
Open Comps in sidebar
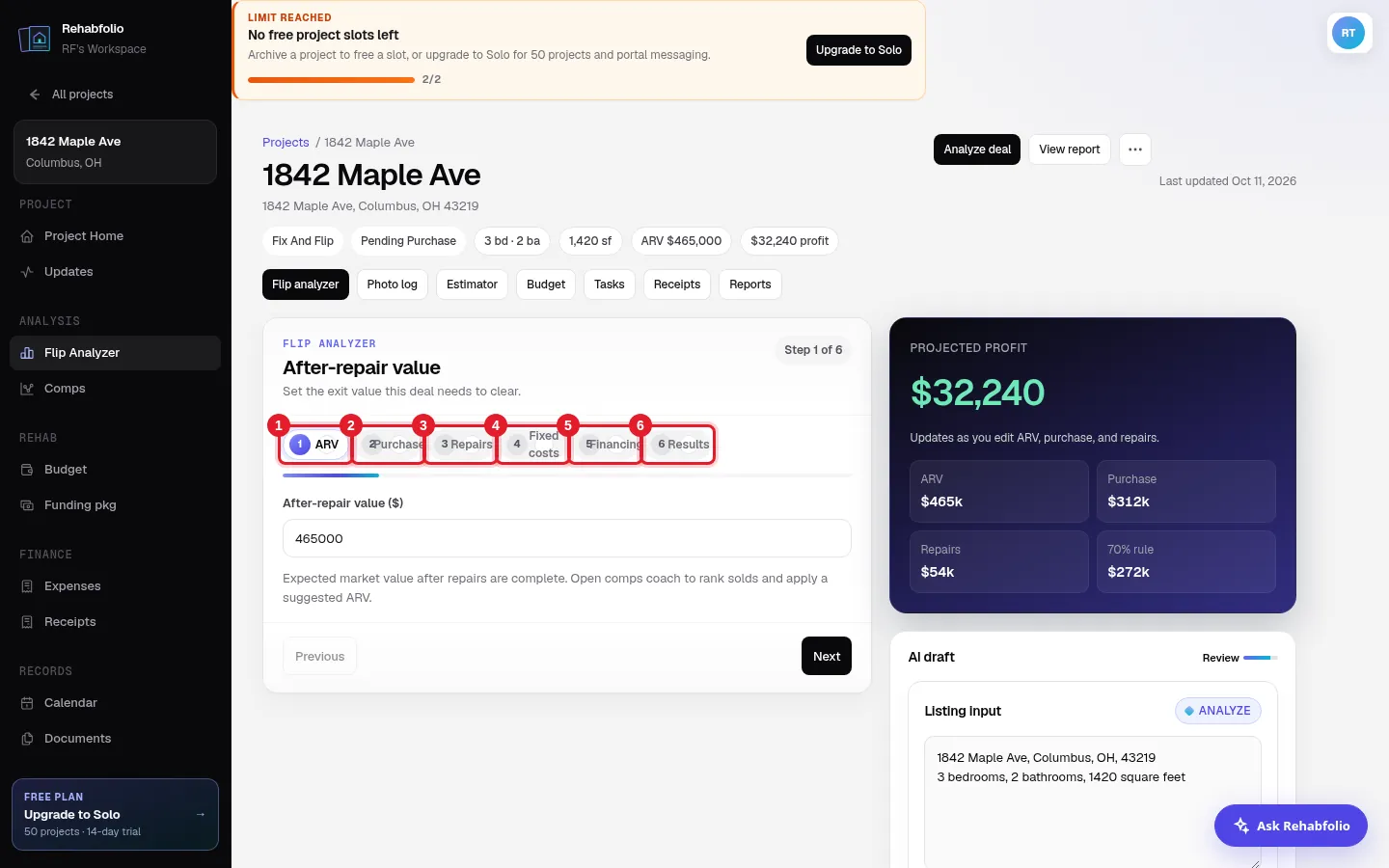[x=115, y=389]
